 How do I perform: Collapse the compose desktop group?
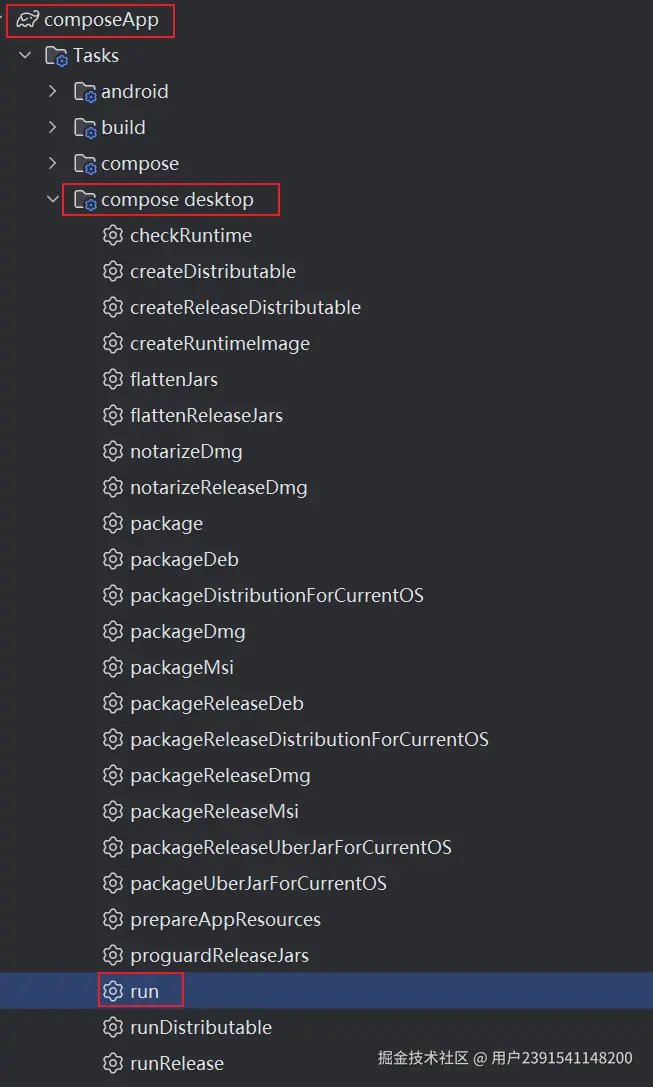click(53, 200)
